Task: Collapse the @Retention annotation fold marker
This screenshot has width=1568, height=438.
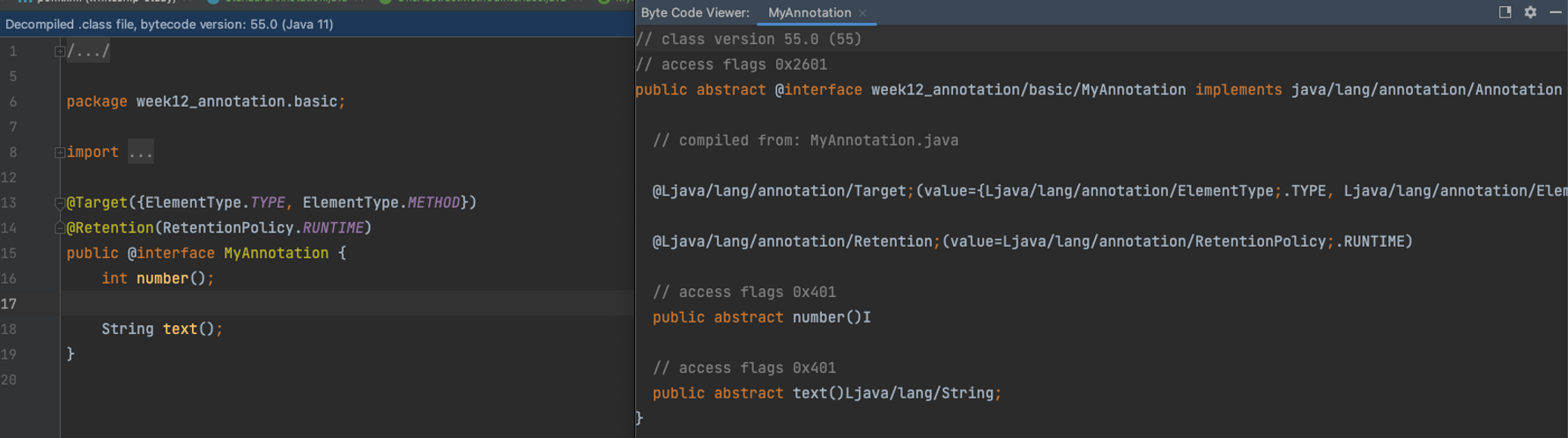Action: [x=60, y=228]
